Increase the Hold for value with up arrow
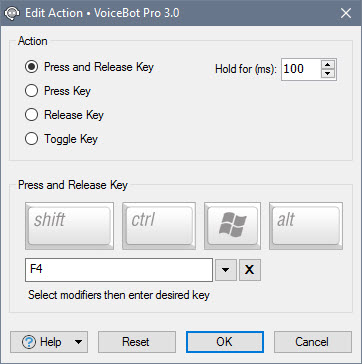362x364 pixels. pyautogui.click(x=329, y=65)
